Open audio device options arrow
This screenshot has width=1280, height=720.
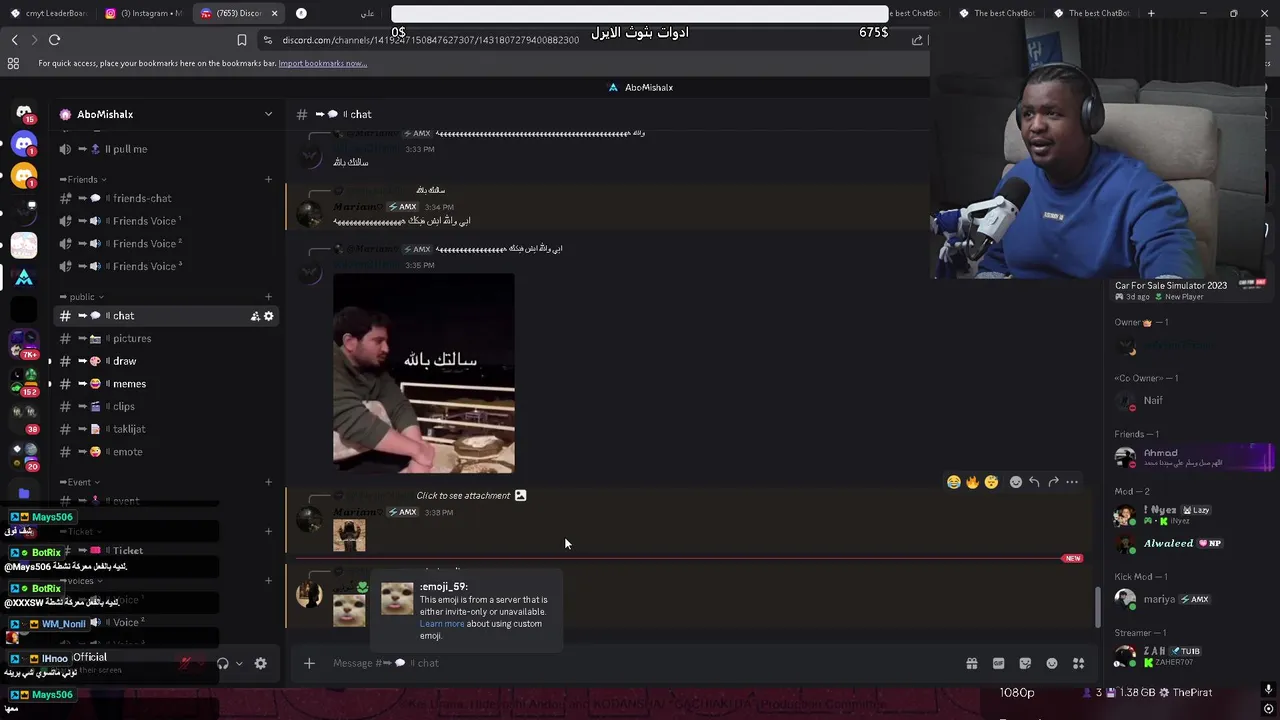[x=239, y=663]
